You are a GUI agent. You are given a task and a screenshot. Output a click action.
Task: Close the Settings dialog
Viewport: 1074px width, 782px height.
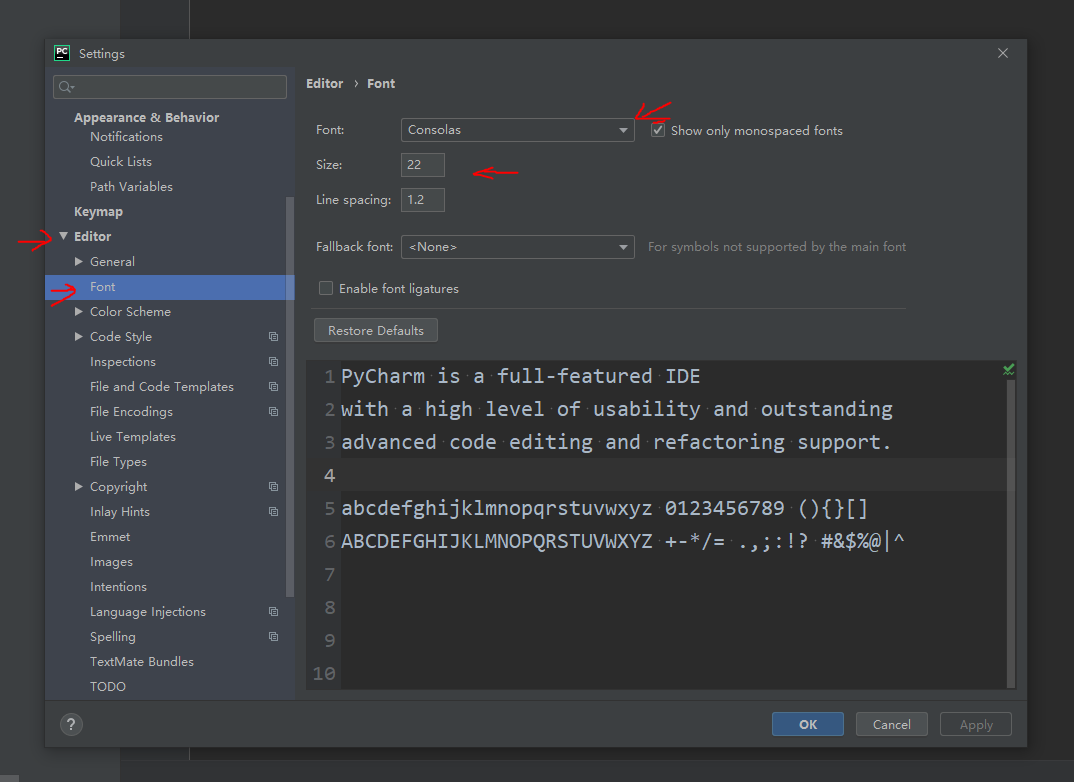[1003, 53]
